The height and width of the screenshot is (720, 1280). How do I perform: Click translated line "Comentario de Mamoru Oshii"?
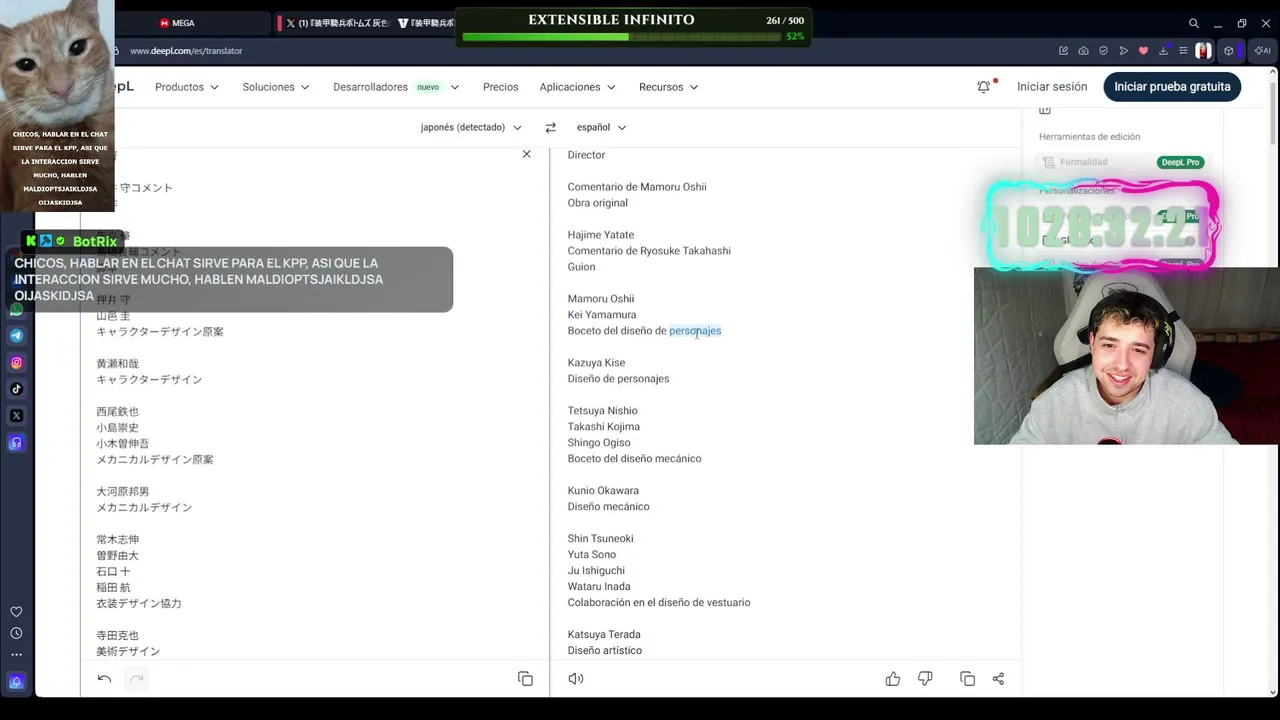(x=637, y=187)
